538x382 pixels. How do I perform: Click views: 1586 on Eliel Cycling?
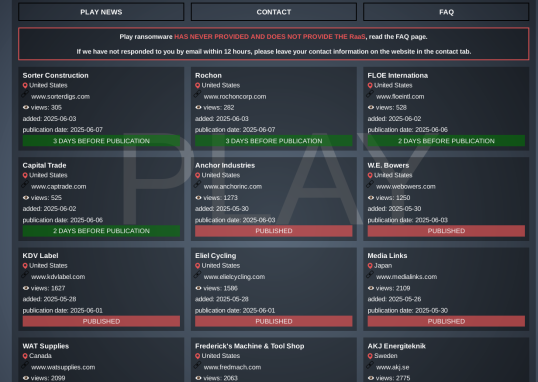[x=220, y=288]
